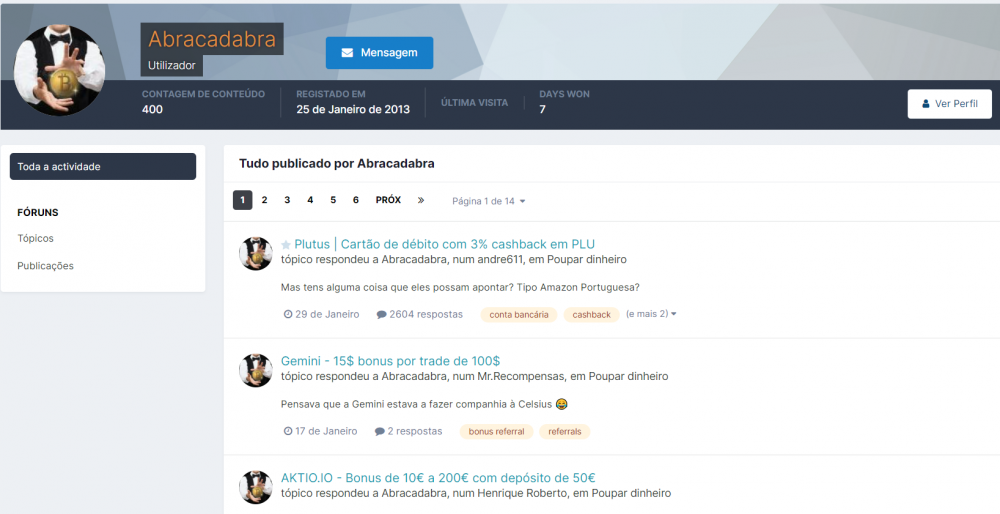1000x514 pixels.
Task: Click the avatar next to Gemini post
Action: (256, 370)
